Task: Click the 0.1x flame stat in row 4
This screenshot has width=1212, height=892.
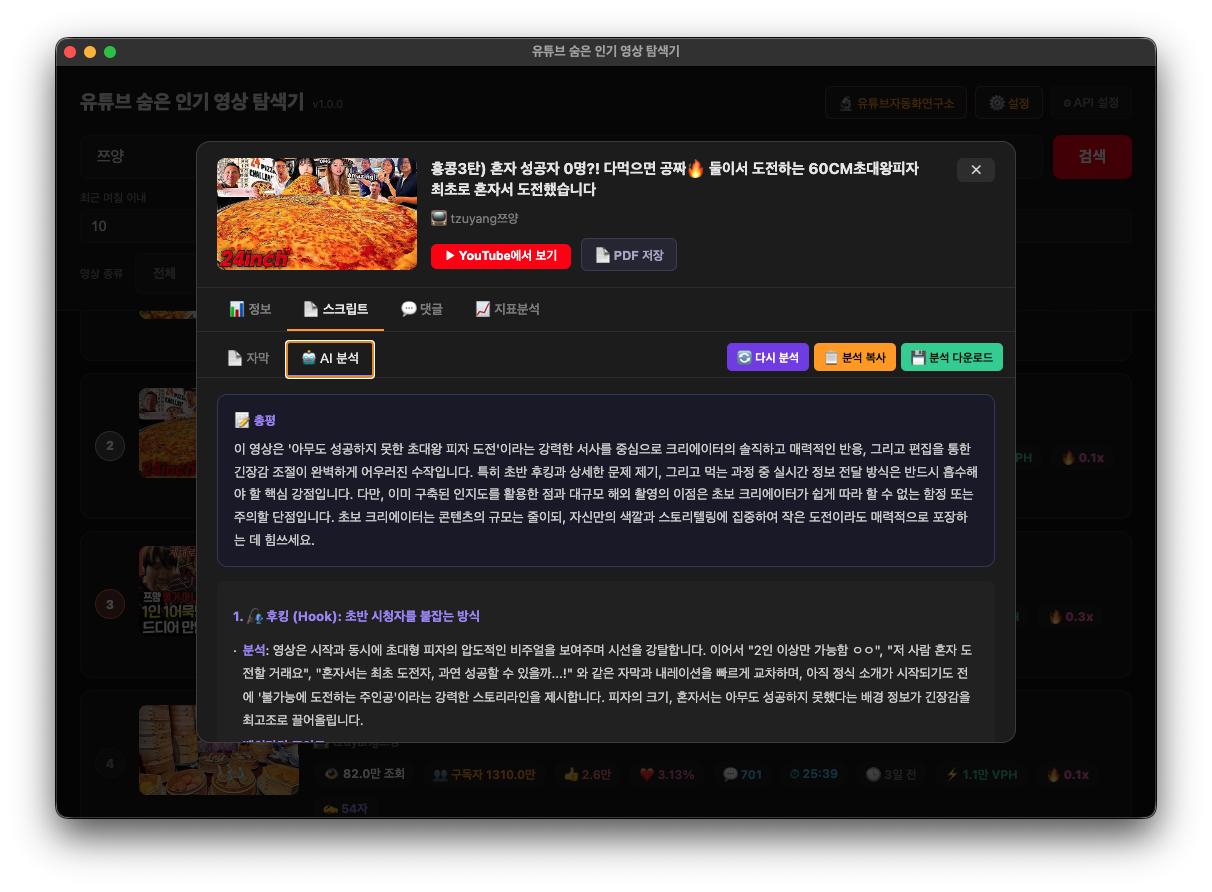Action: point(1069,774)
